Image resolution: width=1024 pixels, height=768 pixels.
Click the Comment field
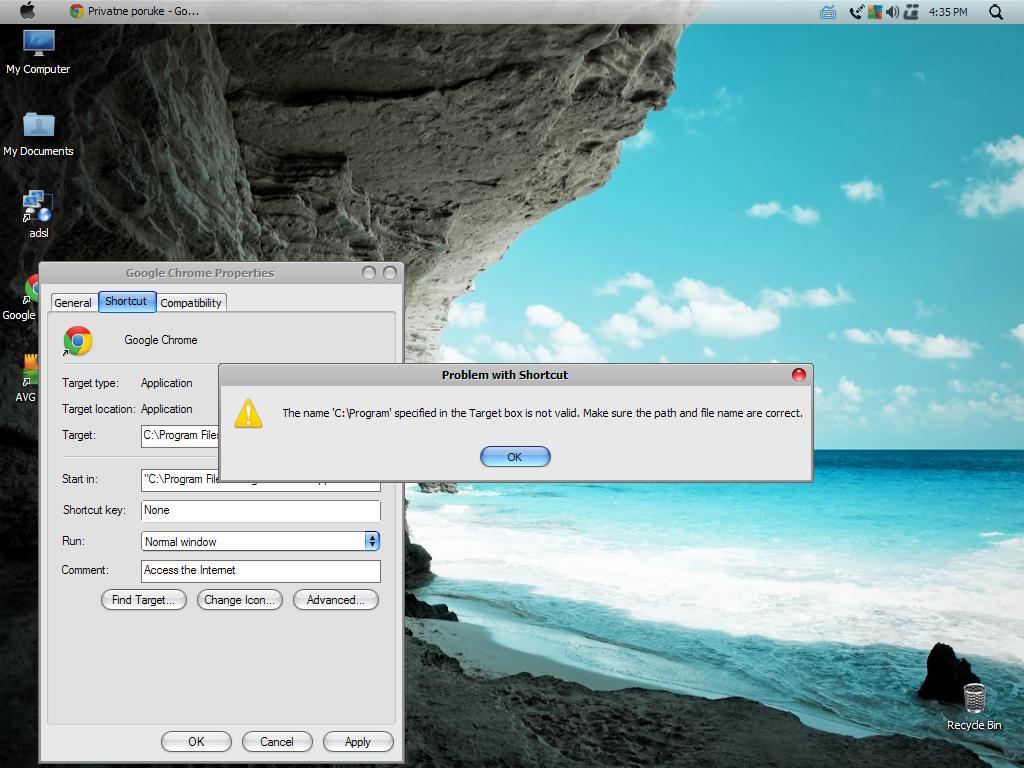pyautogui.click(x=261, y=570)
